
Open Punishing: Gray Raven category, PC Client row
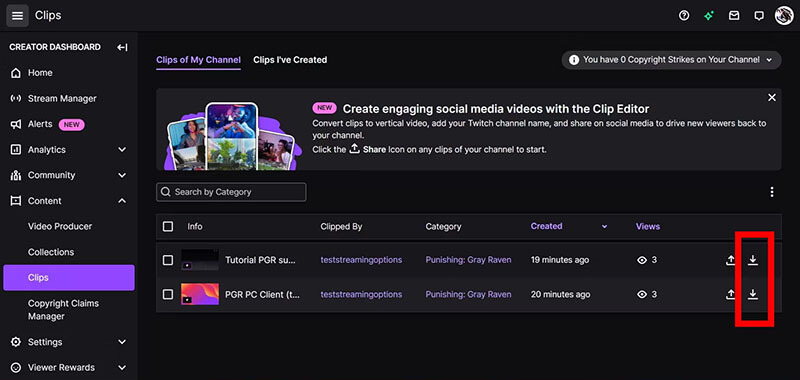click(x=468, y=294)
